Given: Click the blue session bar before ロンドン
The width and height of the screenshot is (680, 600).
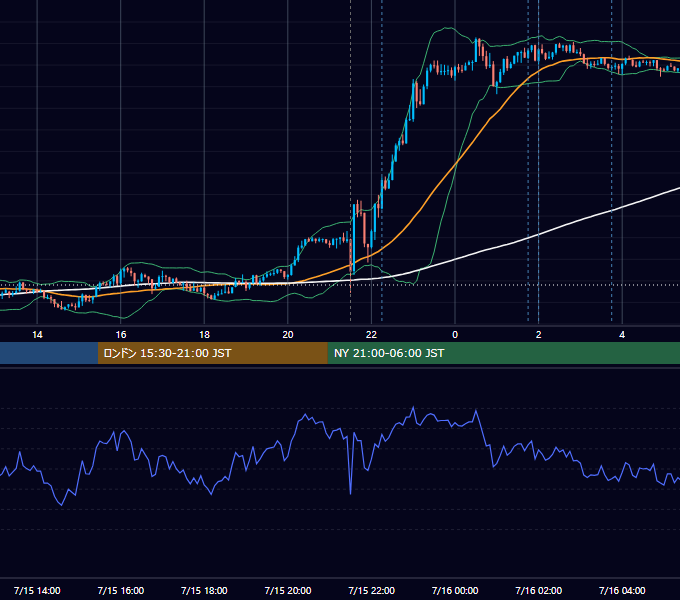Looking at the screenshot, I should pos(49,353).
